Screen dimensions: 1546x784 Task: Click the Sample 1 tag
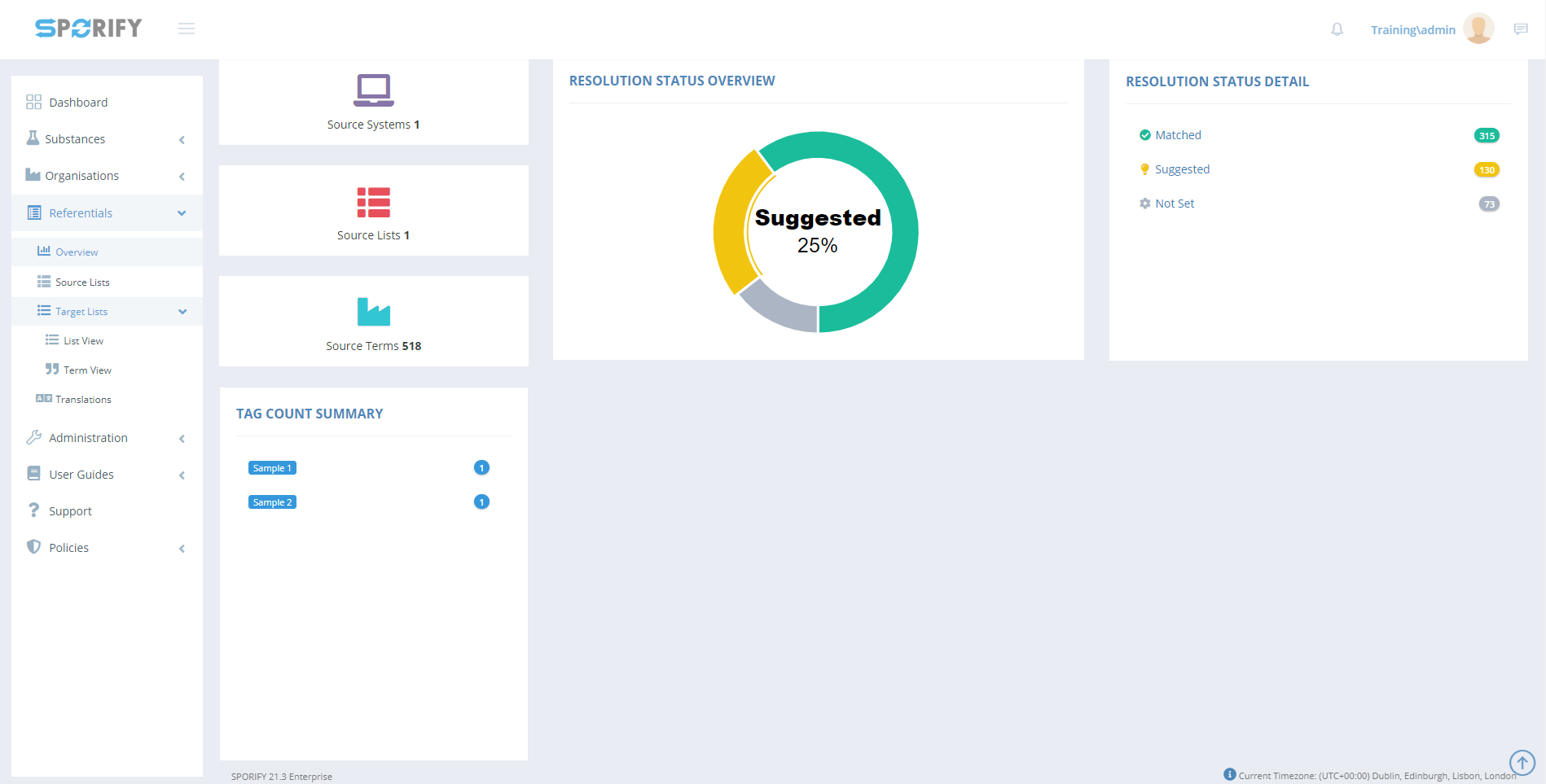(272, 468)
